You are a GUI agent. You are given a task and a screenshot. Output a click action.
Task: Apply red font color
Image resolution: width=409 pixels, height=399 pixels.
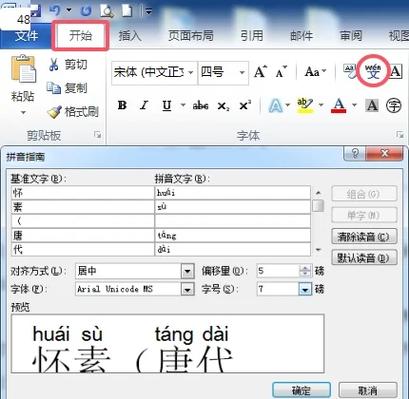339,106
